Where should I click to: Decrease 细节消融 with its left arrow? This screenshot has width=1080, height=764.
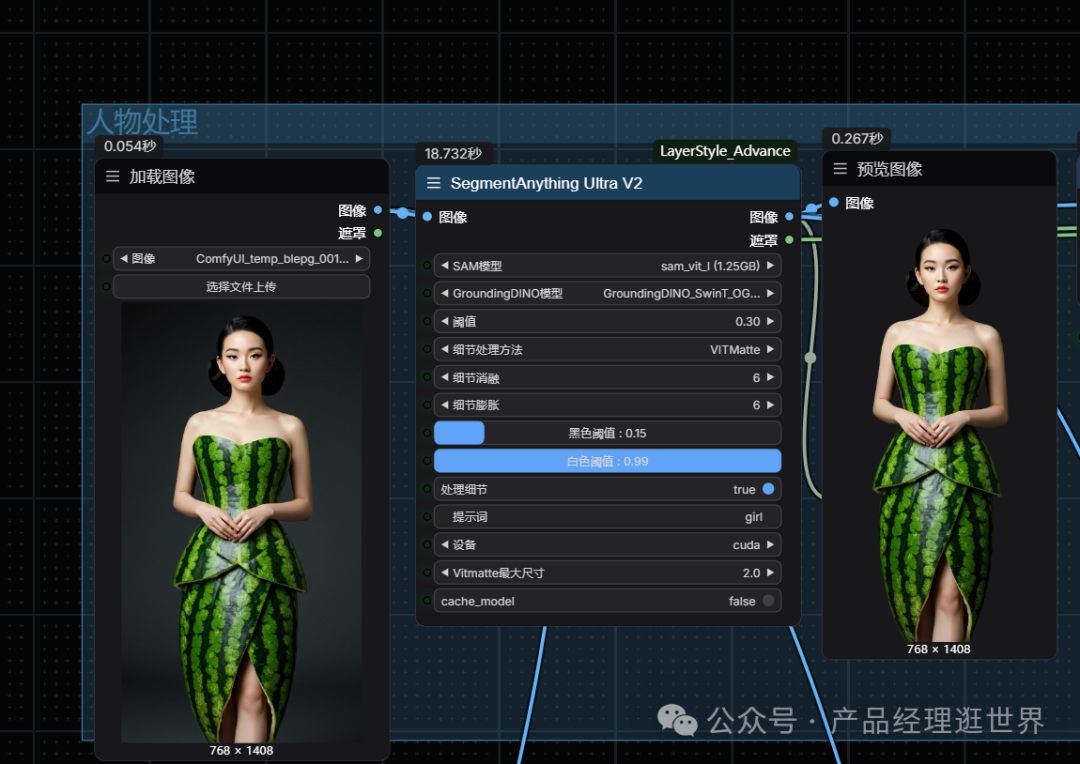click(445, 377)
